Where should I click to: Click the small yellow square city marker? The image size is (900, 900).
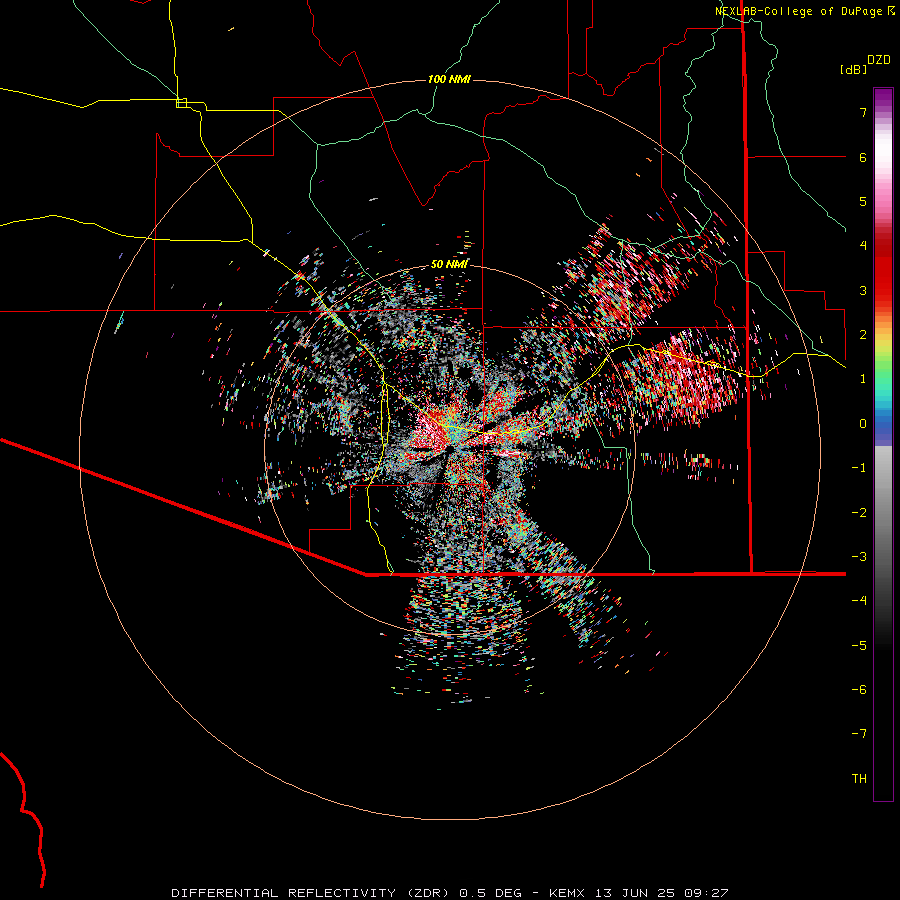[x=181, y=103]
